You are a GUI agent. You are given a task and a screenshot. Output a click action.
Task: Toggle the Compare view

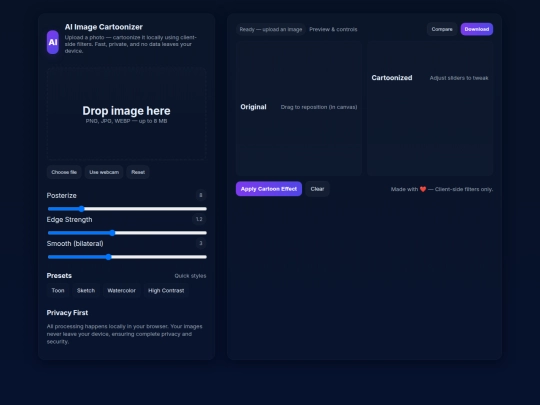coord(442,29)
